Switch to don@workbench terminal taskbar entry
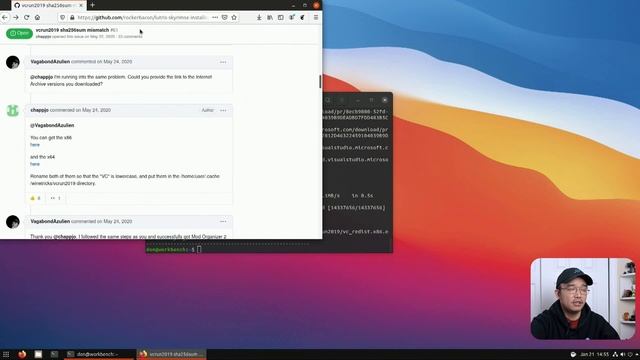640x360 pixels. [99, 354]
